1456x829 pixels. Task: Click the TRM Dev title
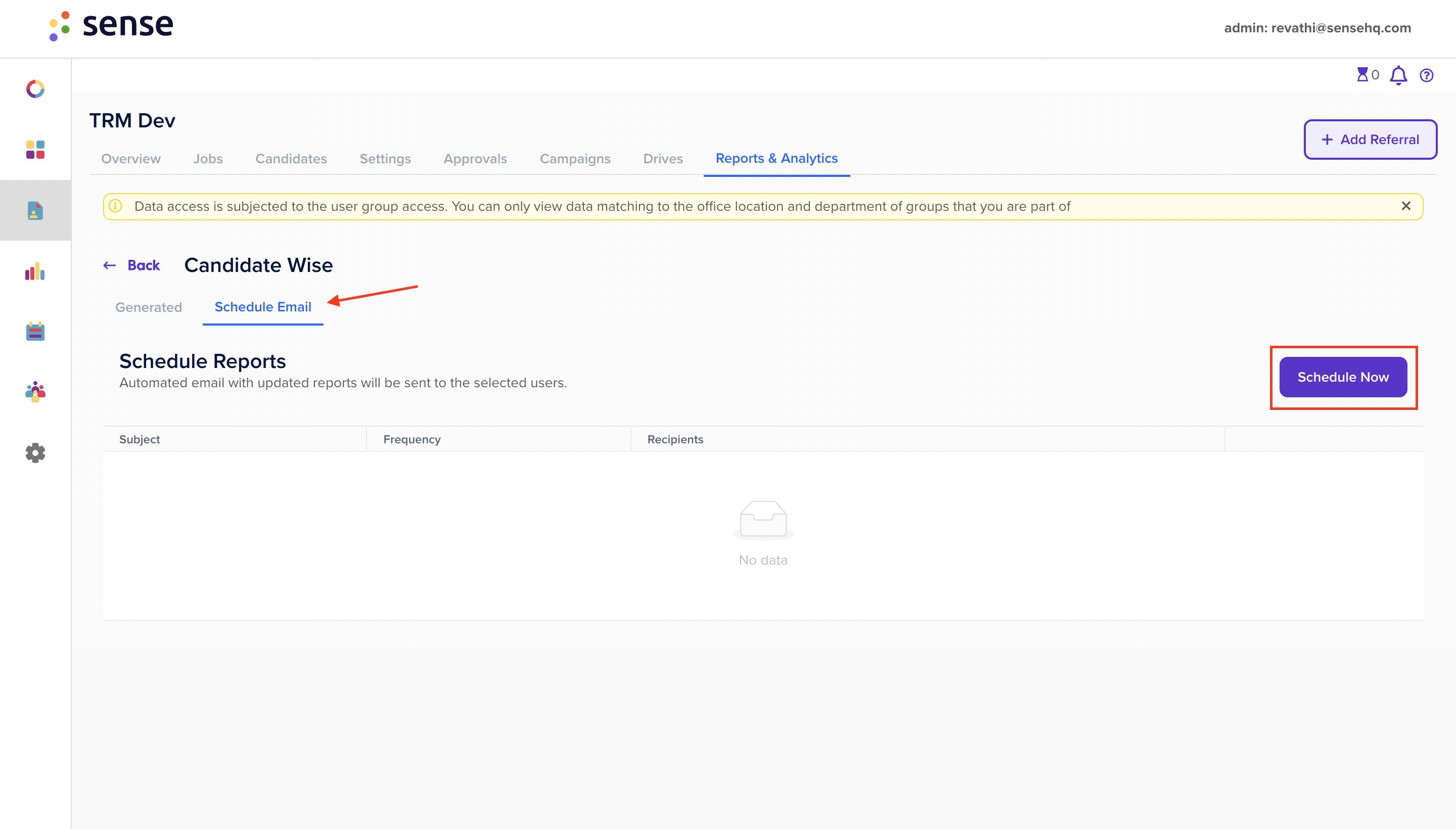132,121
